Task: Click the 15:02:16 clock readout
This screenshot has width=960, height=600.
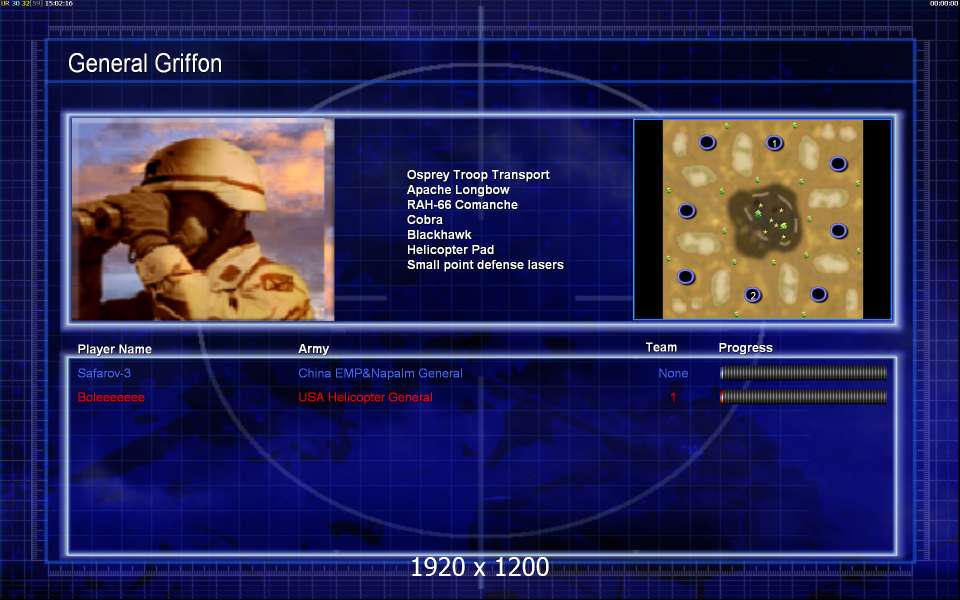Action: coord(59,4)
